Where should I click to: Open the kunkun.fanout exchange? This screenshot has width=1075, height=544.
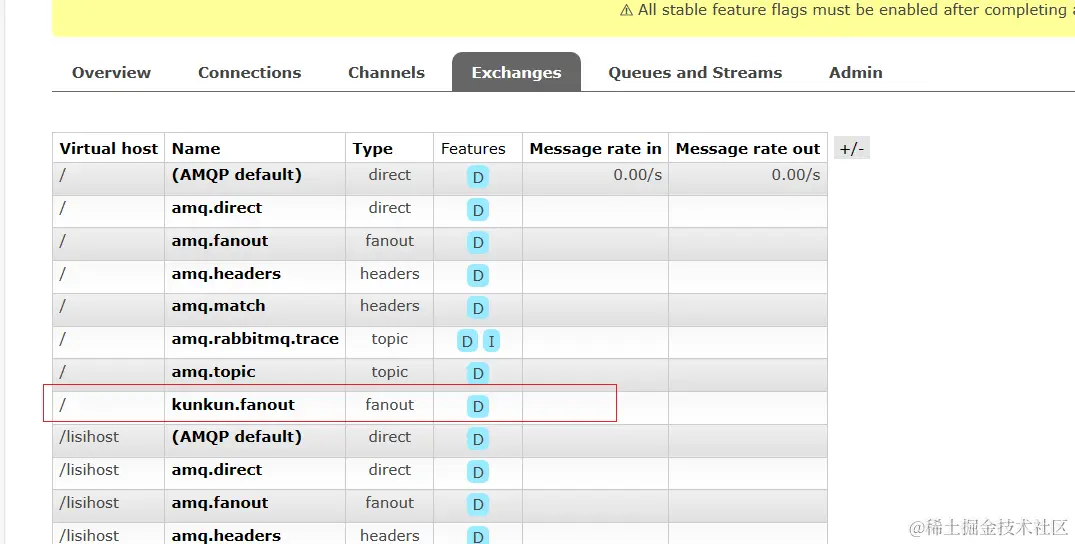[x=233, y=405]
